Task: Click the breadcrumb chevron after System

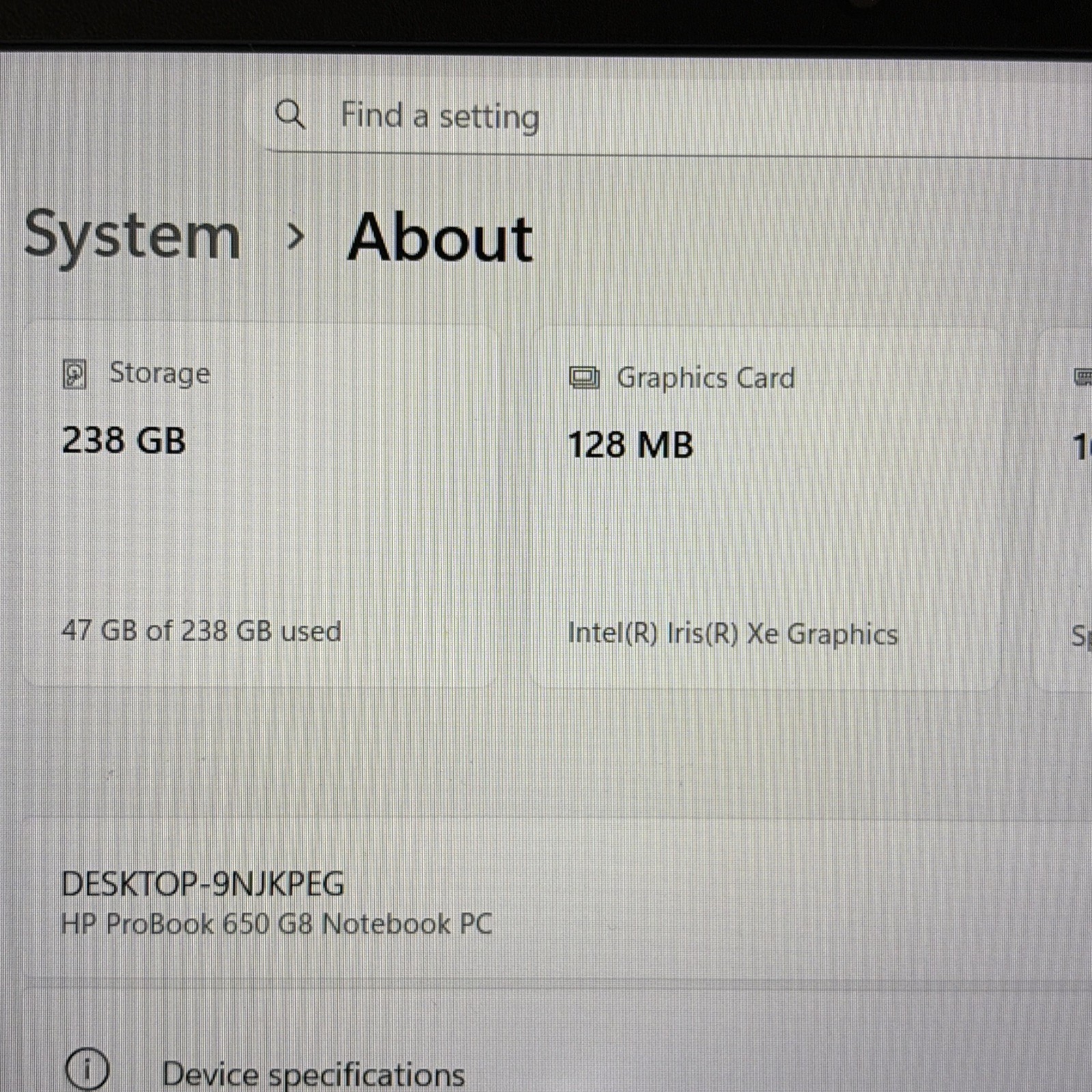Action: 296,238
